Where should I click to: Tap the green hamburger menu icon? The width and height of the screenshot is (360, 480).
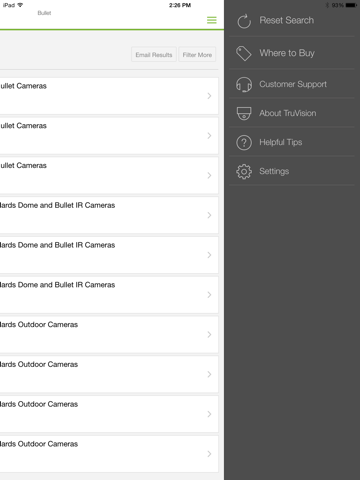212,20
